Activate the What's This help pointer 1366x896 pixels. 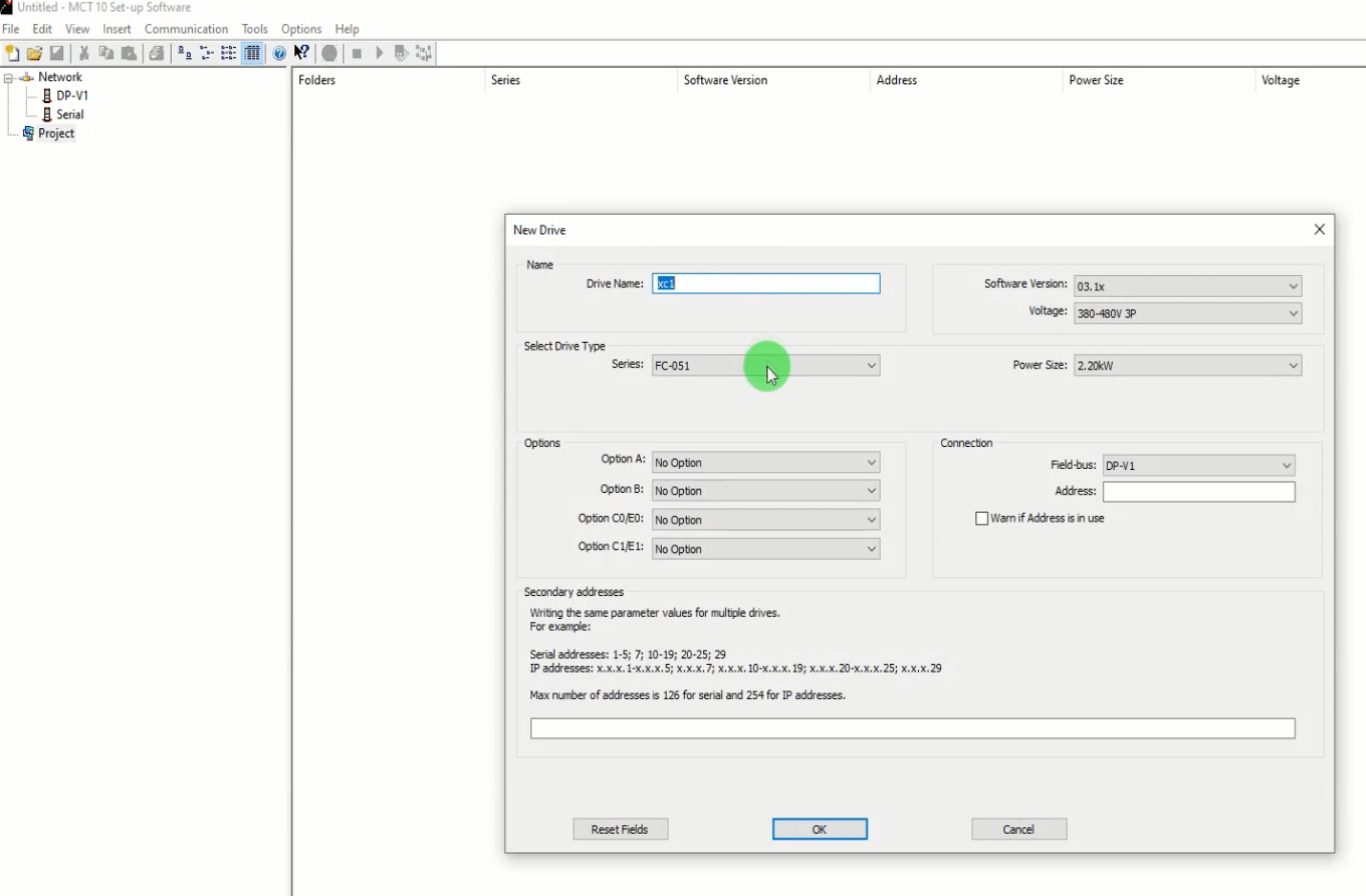point(302,53)
